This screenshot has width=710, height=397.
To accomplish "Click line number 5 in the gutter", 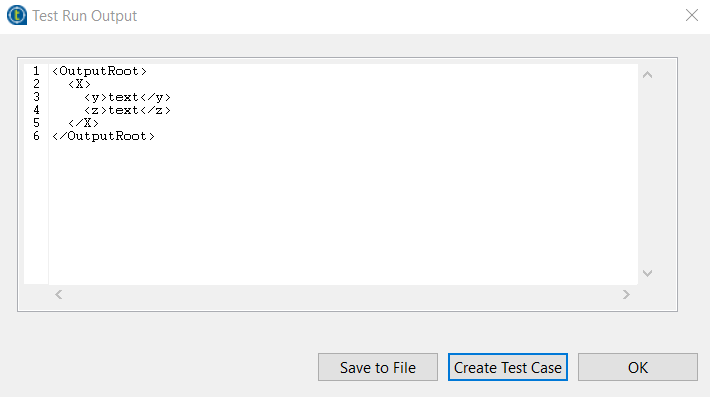I will (36, 123).
